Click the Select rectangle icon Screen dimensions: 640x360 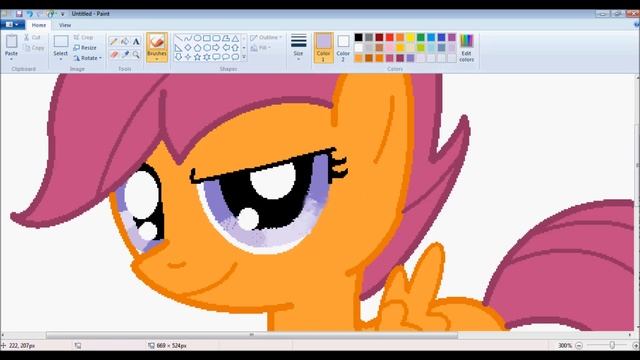click(x=60, y=42)
